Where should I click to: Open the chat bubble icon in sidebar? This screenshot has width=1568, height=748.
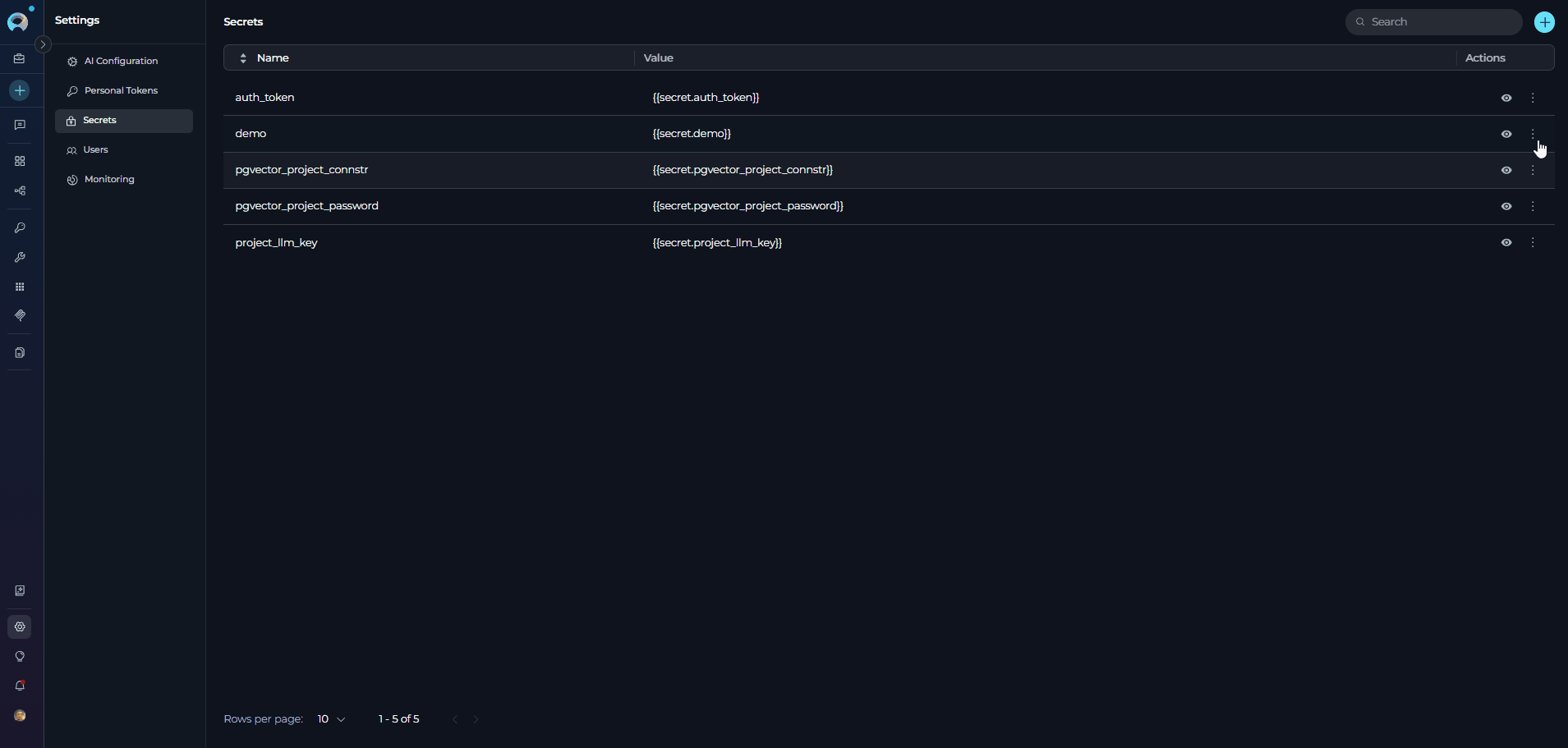coord(20,125)
